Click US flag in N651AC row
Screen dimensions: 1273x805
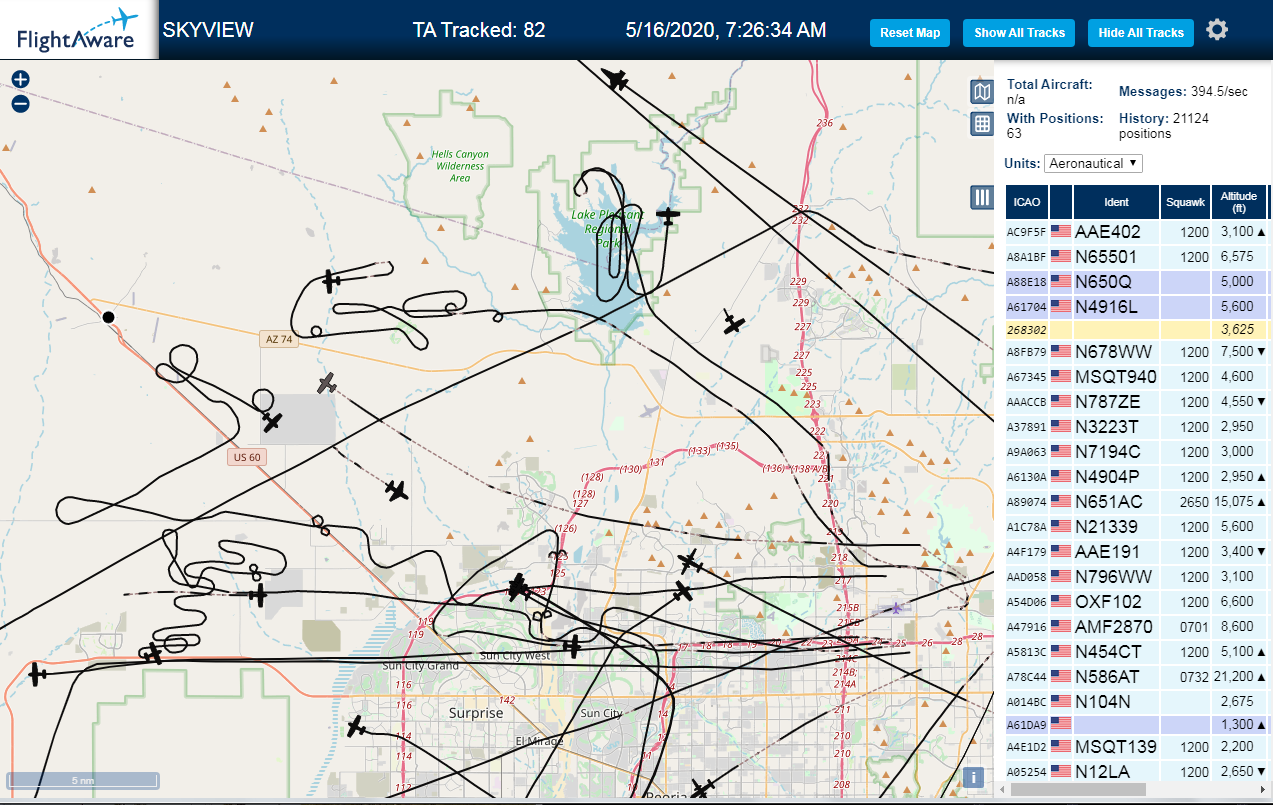1061,502
